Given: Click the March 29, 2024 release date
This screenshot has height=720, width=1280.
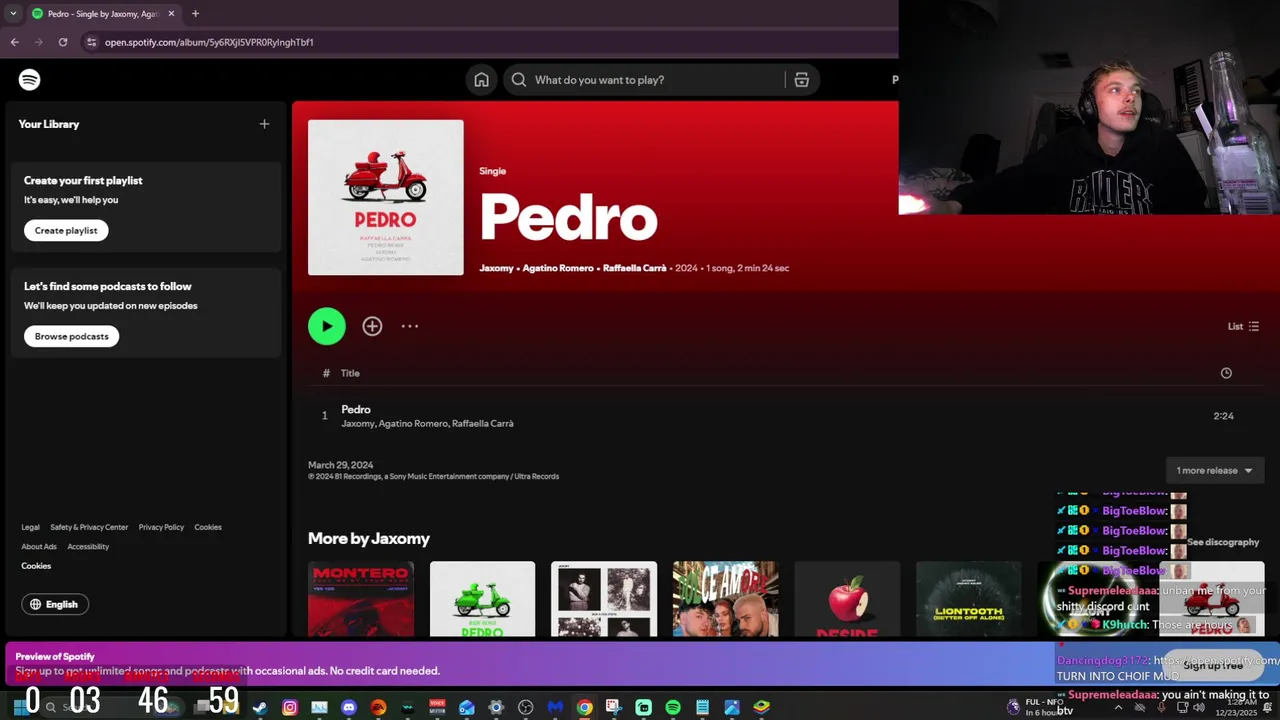Looking at the screenshot, I should pyautogui.click(x=341, y=465).
